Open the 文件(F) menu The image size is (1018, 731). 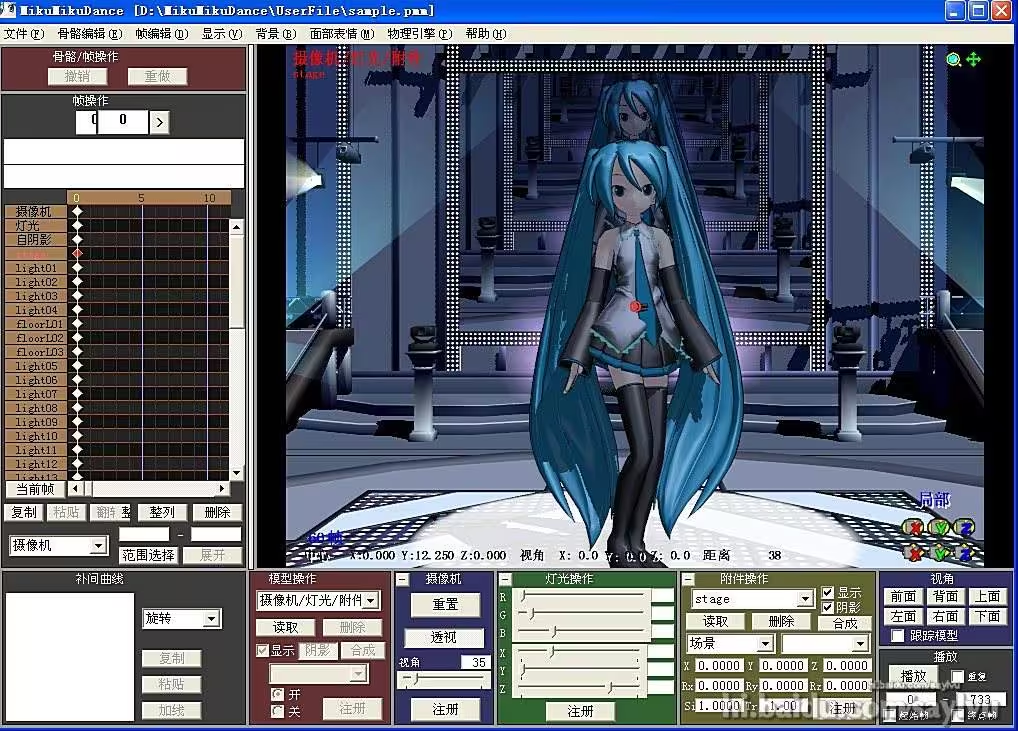click(24, 33)
